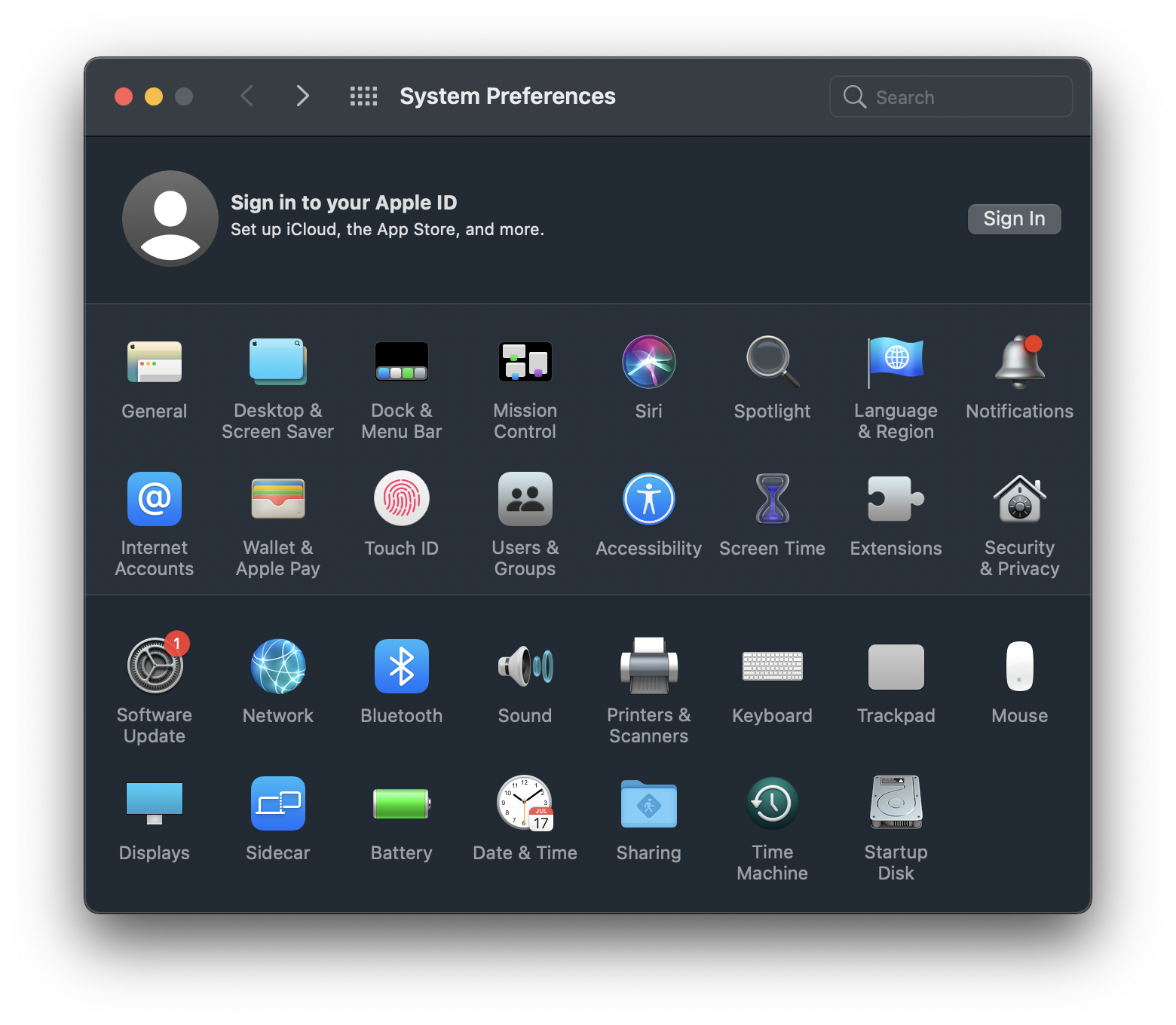Click the Sign In button

click(x=1015, y=219)
